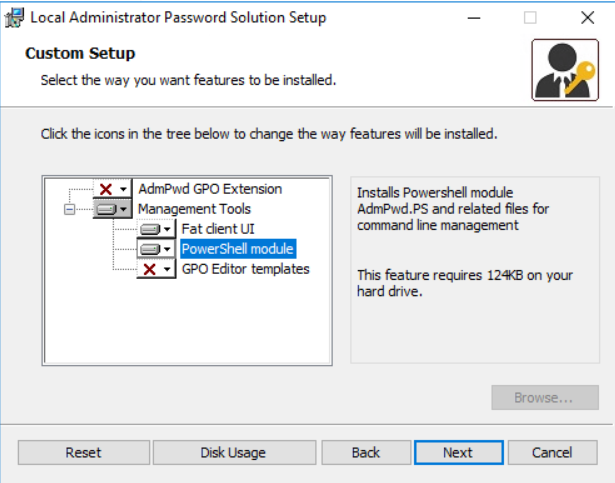Select the Fat client UI feature label
The height and width of the screenshot is (483, 615).
(x=218, y=229)
